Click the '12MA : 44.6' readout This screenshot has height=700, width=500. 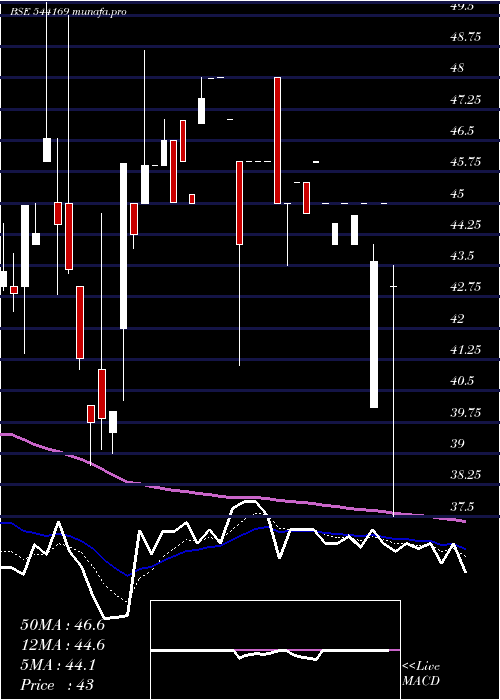click(62, 646)
